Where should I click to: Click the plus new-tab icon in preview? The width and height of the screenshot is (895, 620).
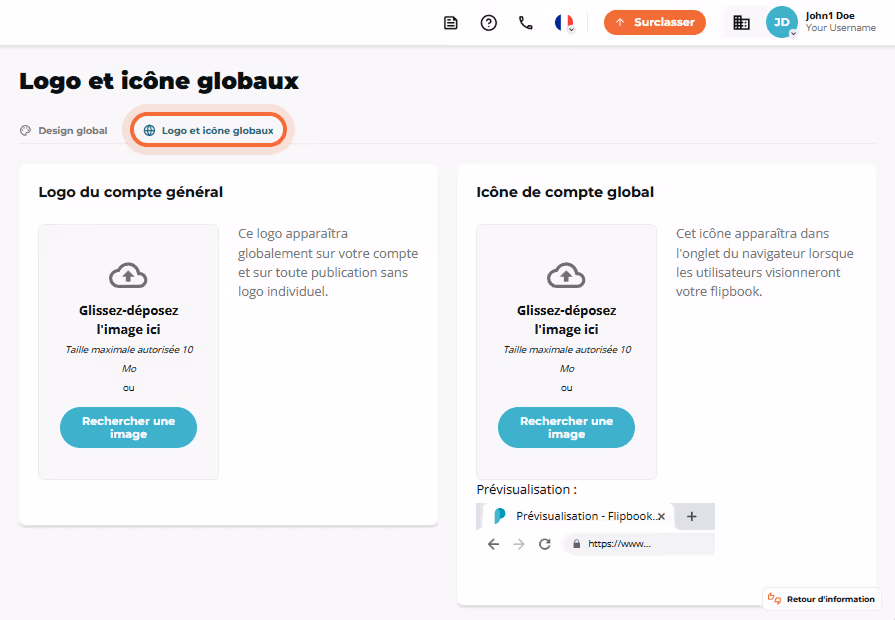692,516
